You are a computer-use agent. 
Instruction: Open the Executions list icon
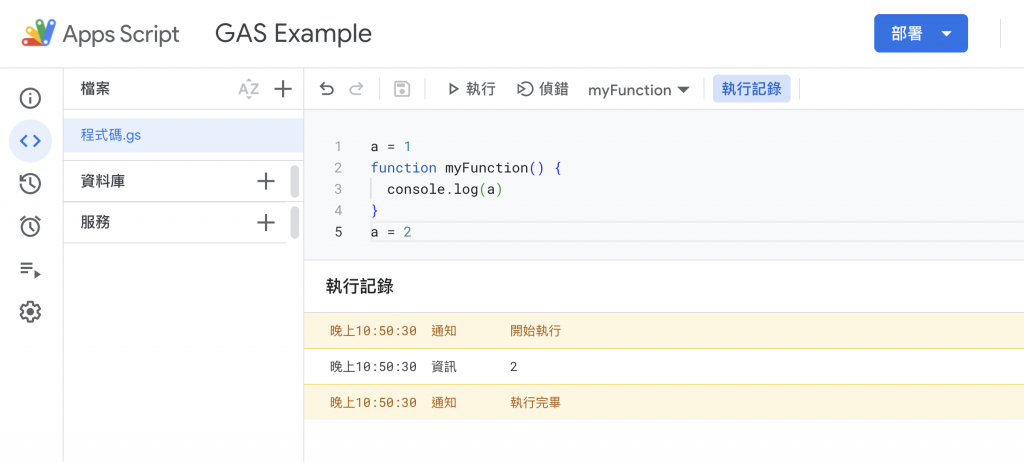click(x=30, y=269)
